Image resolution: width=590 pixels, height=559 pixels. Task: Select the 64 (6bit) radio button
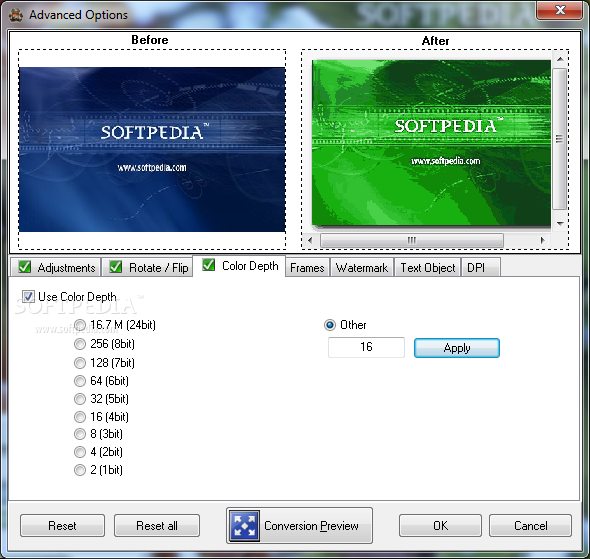(x=80, y=381)
